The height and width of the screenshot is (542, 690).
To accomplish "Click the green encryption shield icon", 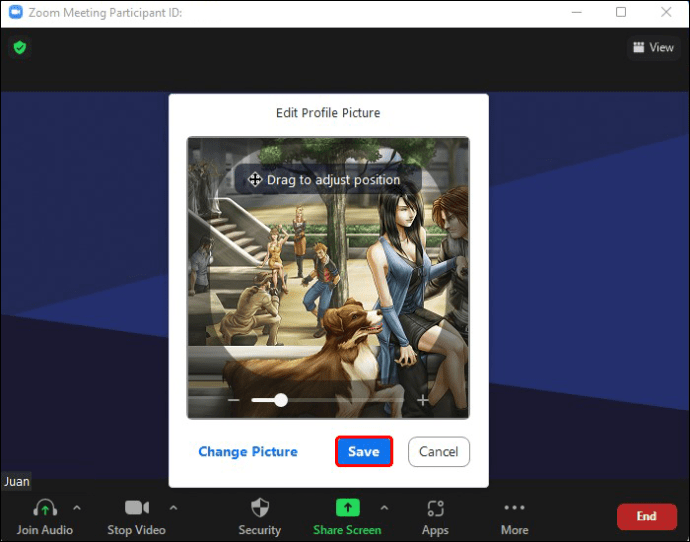I will point(20,47).
